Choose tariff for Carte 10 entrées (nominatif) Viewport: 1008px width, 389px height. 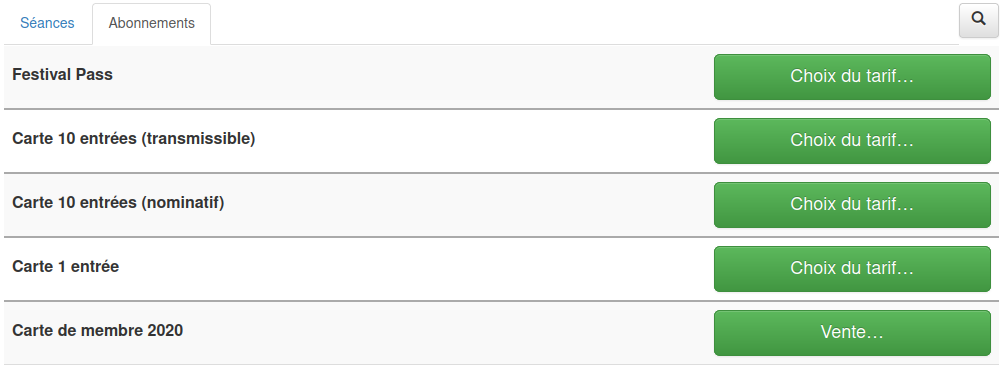[852, 205]
